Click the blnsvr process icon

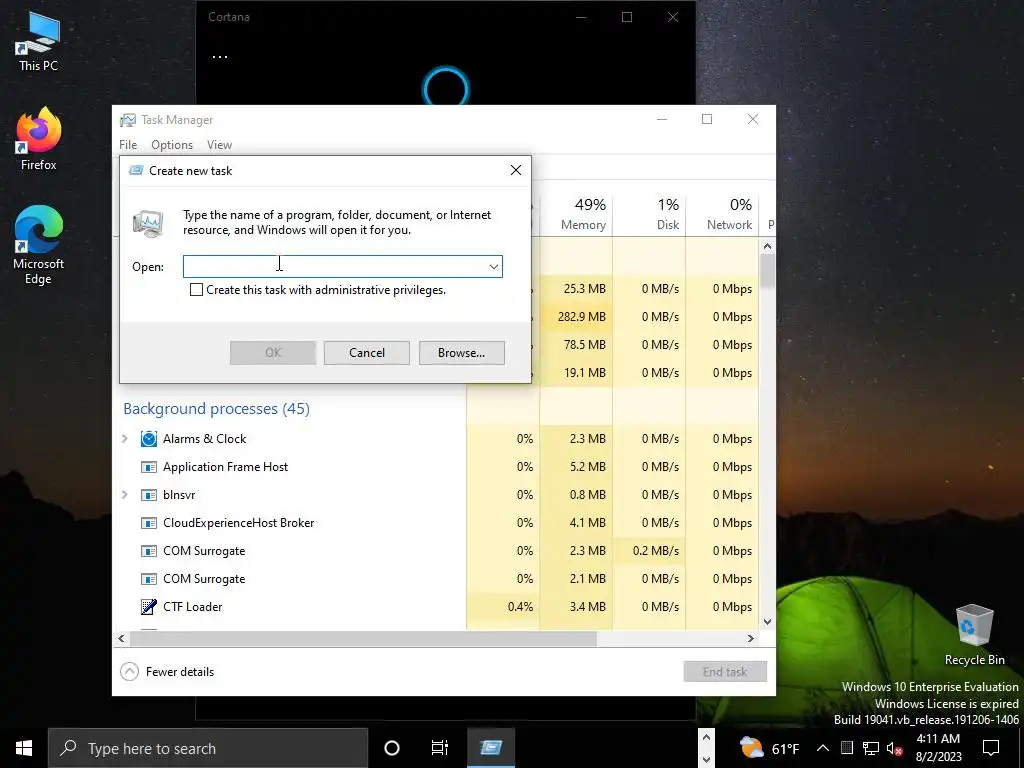(x=149, y=495)
